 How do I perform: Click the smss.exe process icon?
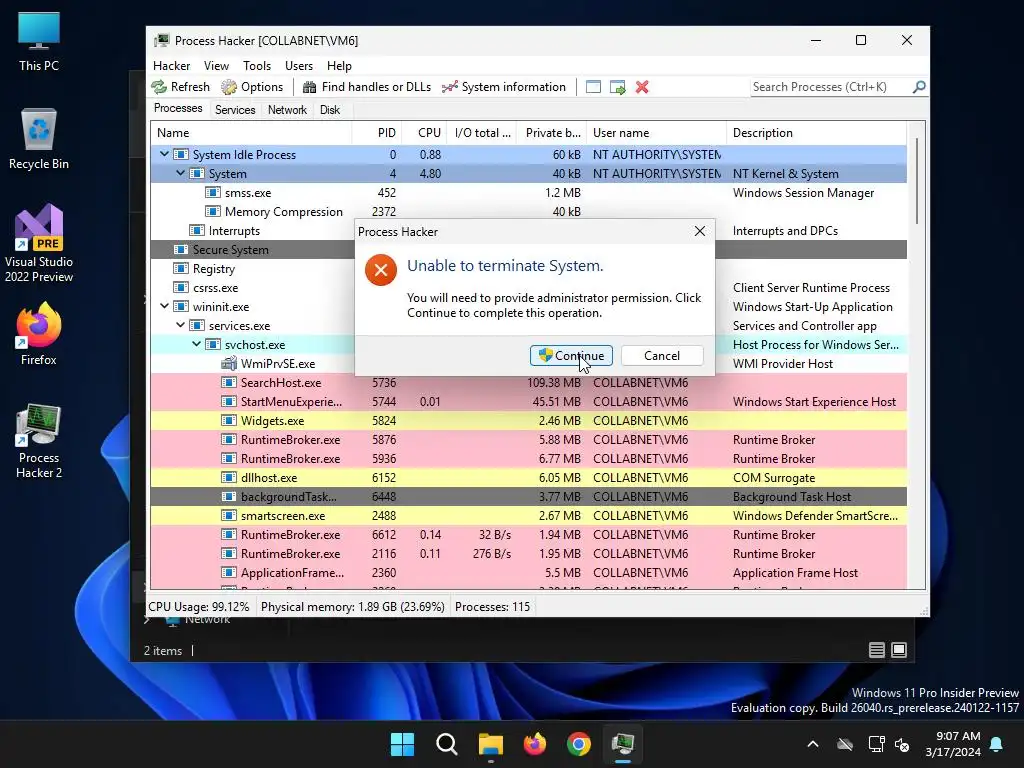pos(213,193)
